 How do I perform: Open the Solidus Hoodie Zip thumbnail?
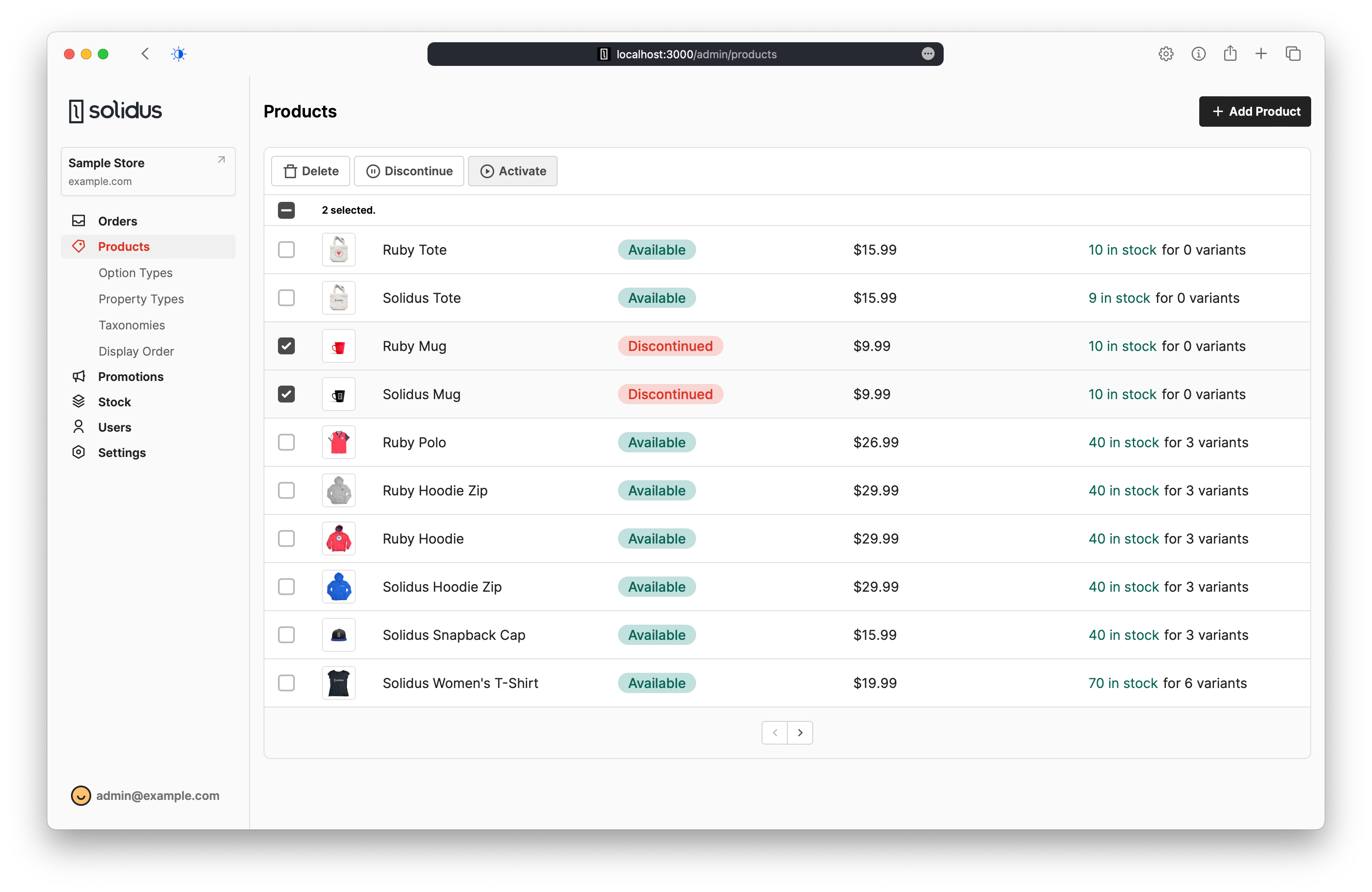338,587
